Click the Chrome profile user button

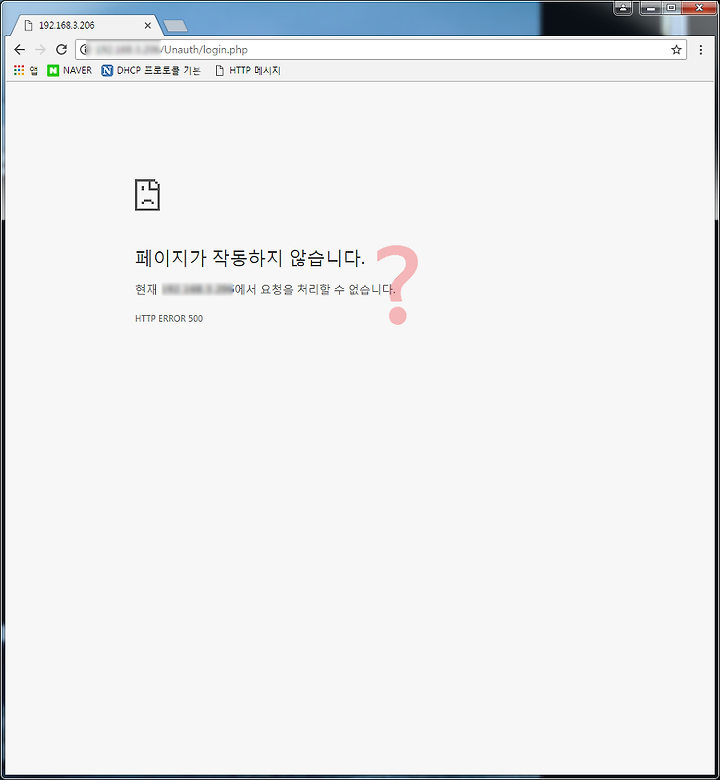623,8
